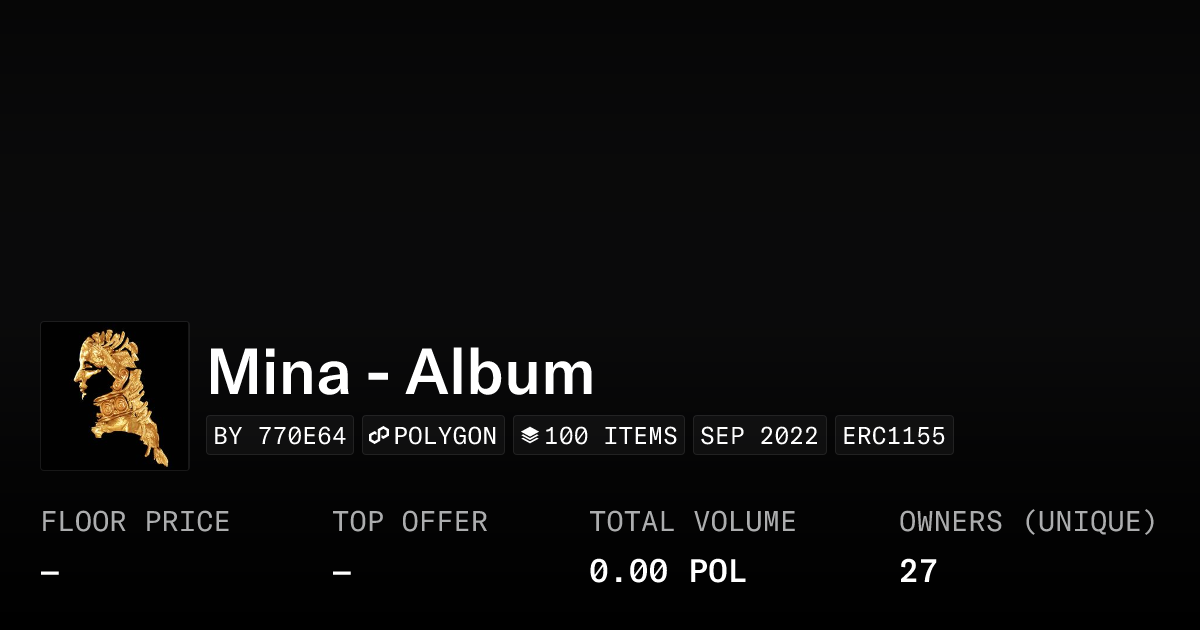Image resolution: width=1200 pixels, height=630 pixels.
Task: Click the dash value under Floor Price
Action: (x=50, y=573)
